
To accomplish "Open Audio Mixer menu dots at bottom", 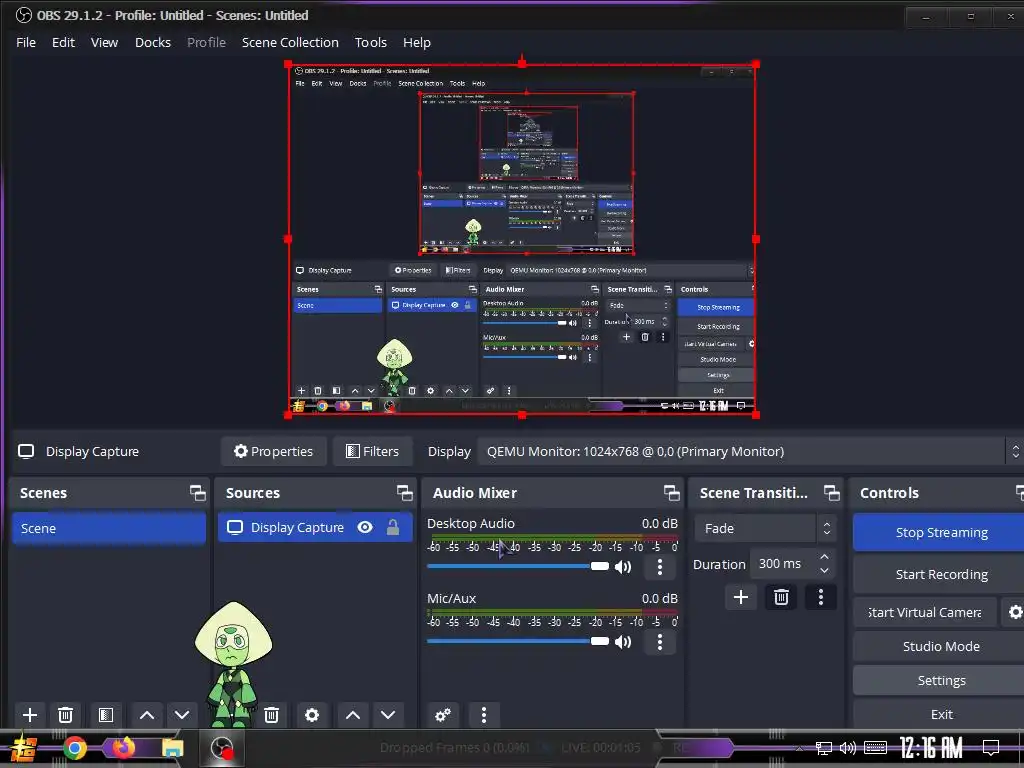I will 484,714.
